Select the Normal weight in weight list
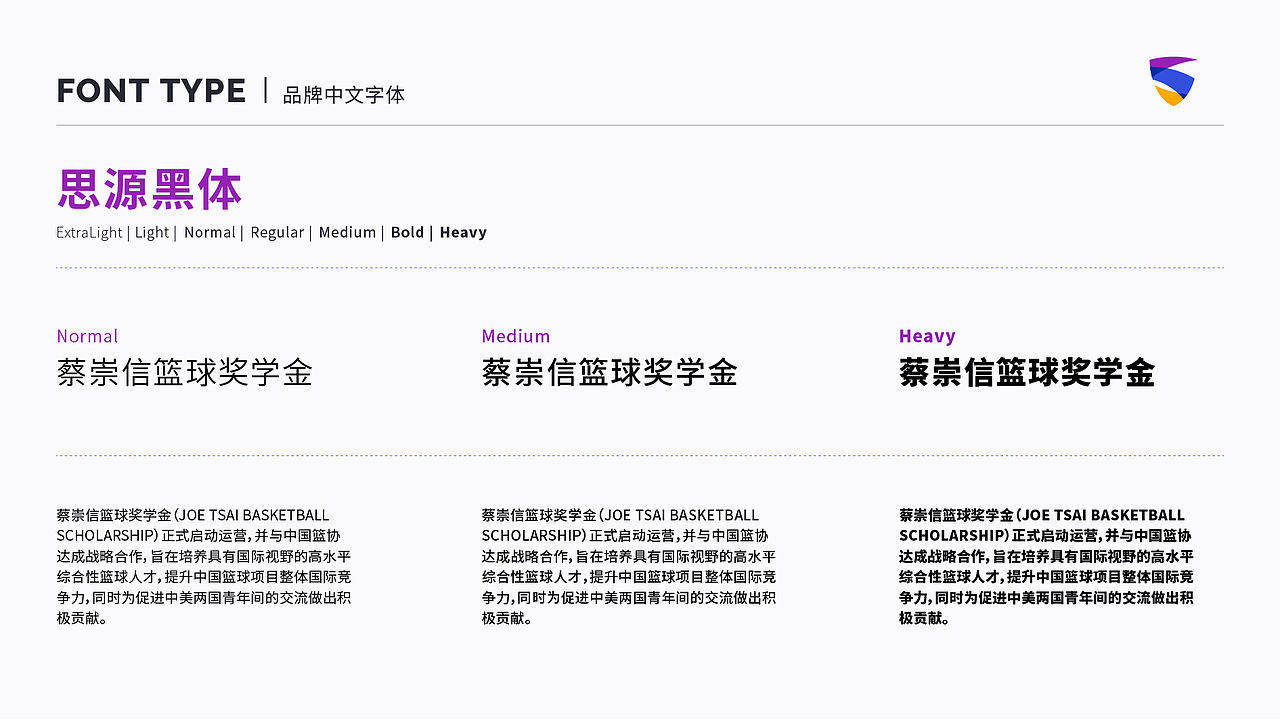 click(210, 232)
